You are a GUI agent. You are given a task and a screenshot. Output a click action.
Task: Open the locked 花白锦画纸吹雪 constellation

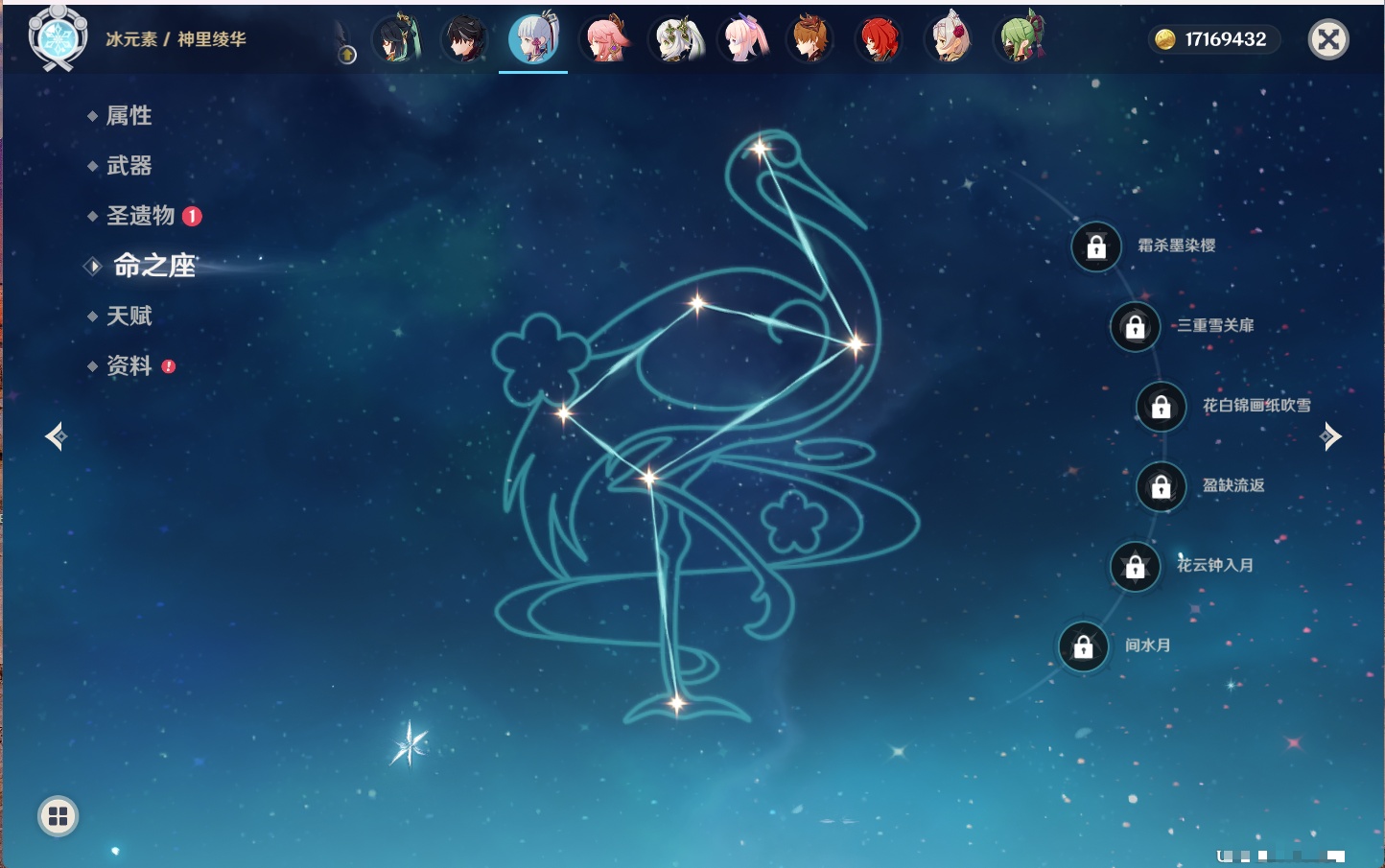tap(1161, 407)
